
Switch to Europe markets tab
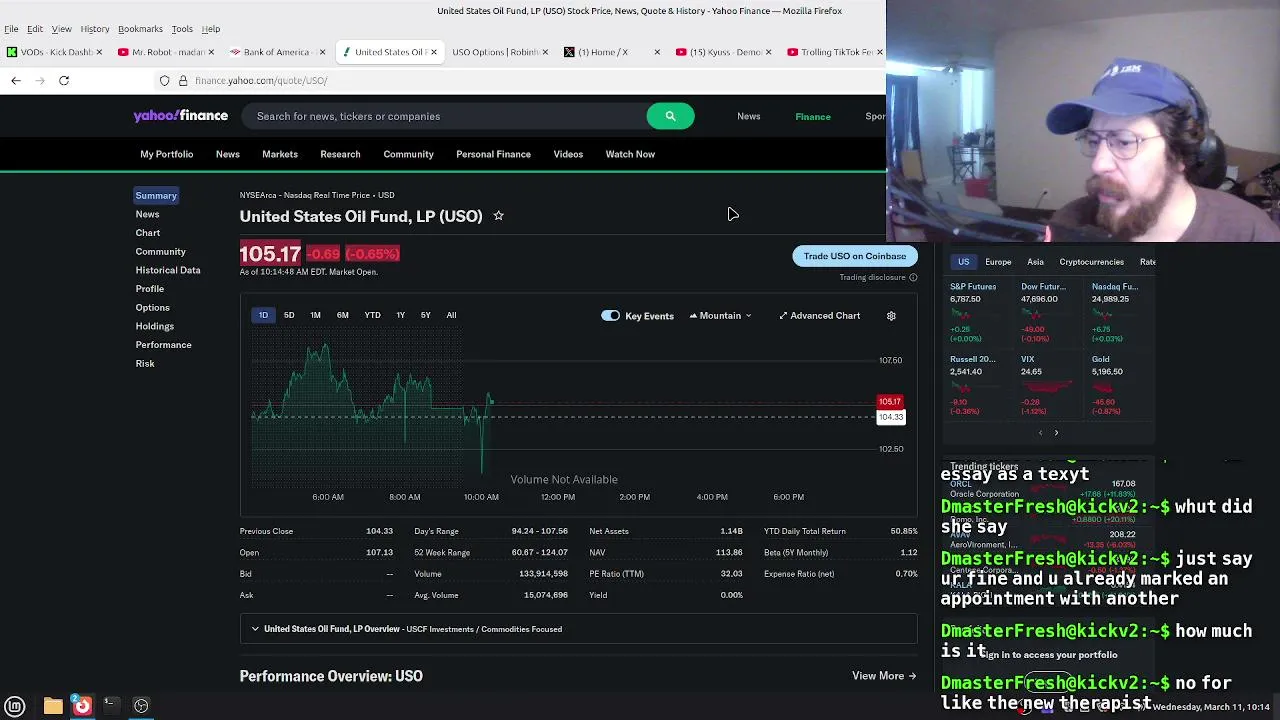pos(998,262)
